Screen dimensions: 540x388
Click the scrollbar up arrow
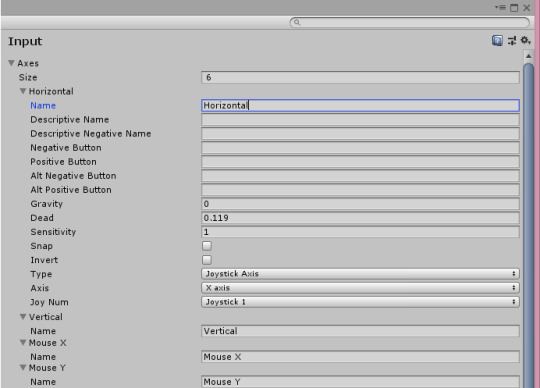[529, 56]
